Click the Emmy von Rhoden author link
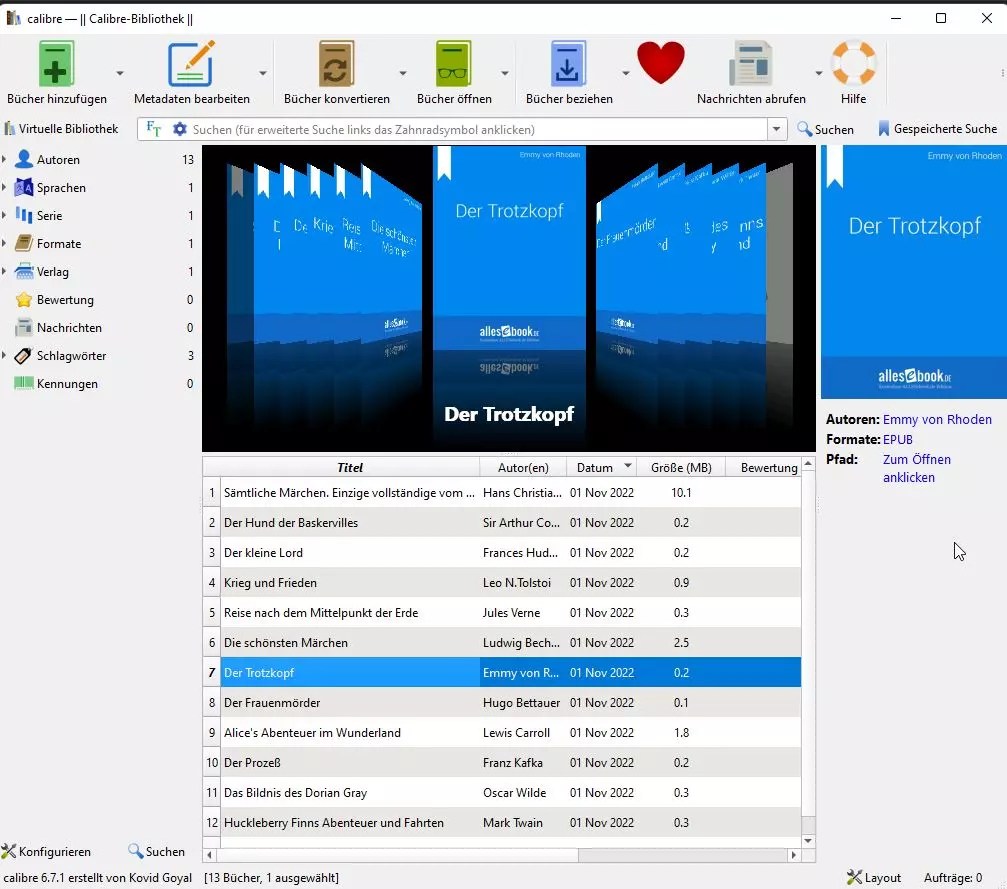This screenshot has width=1007, height=889. pyautogui.click(x=937, y=419)
